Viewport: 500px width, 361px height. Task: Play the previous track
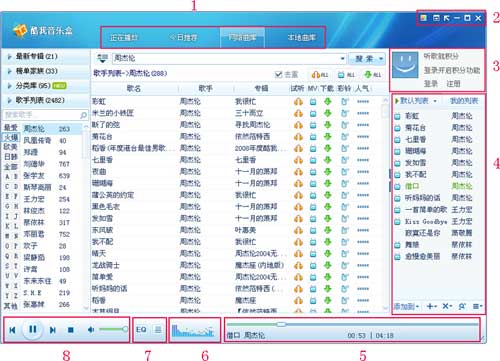(x=12, y=330)
